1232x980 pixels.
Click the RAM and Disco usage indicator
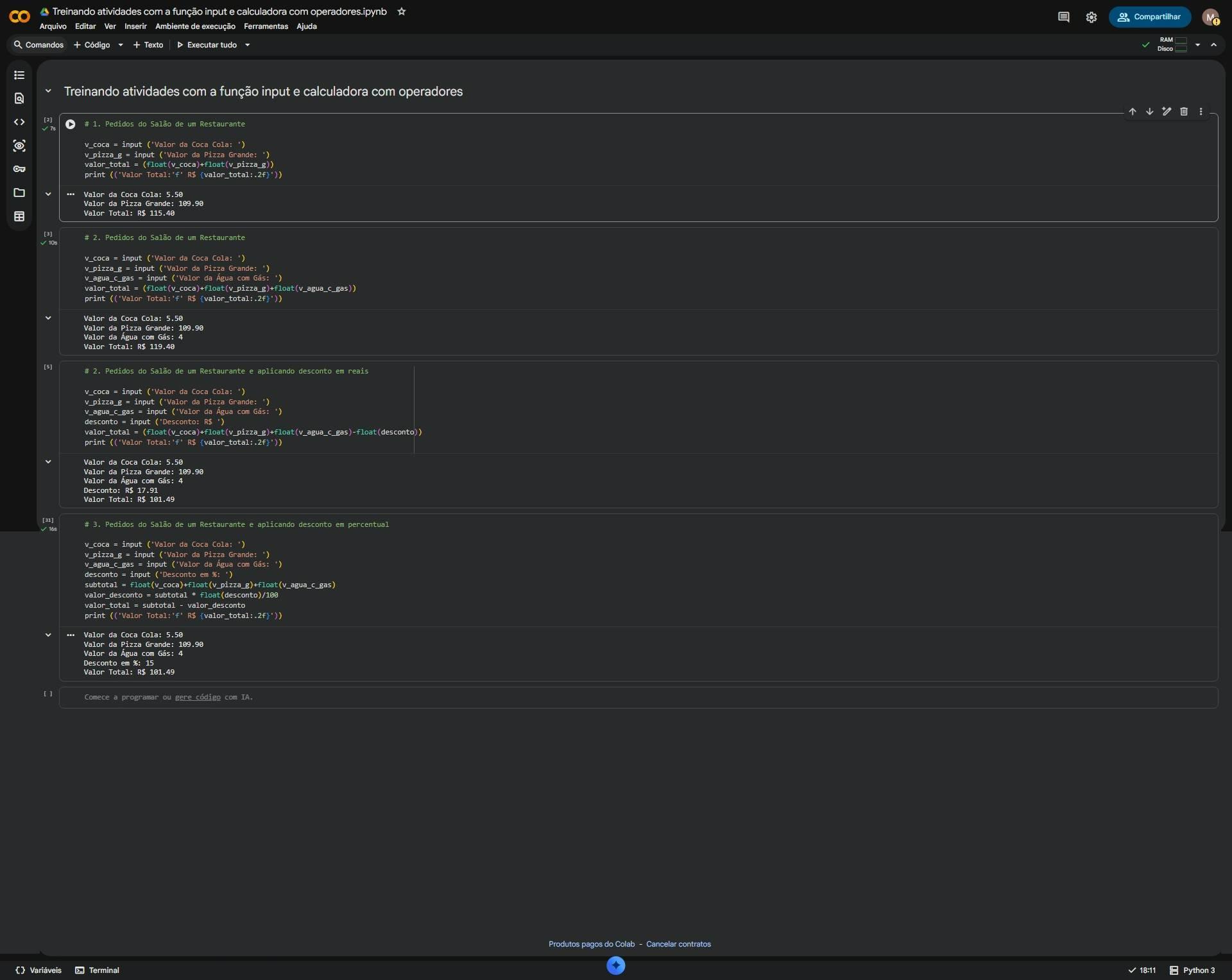(1172, 44)
